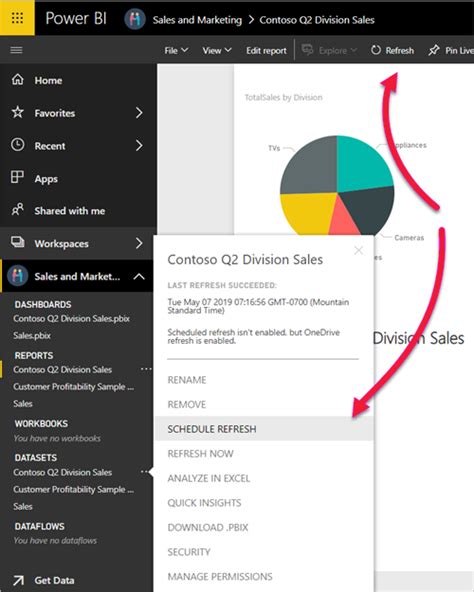Click the Sales and Marketing breadcrumb link

(x=197, y=20)
